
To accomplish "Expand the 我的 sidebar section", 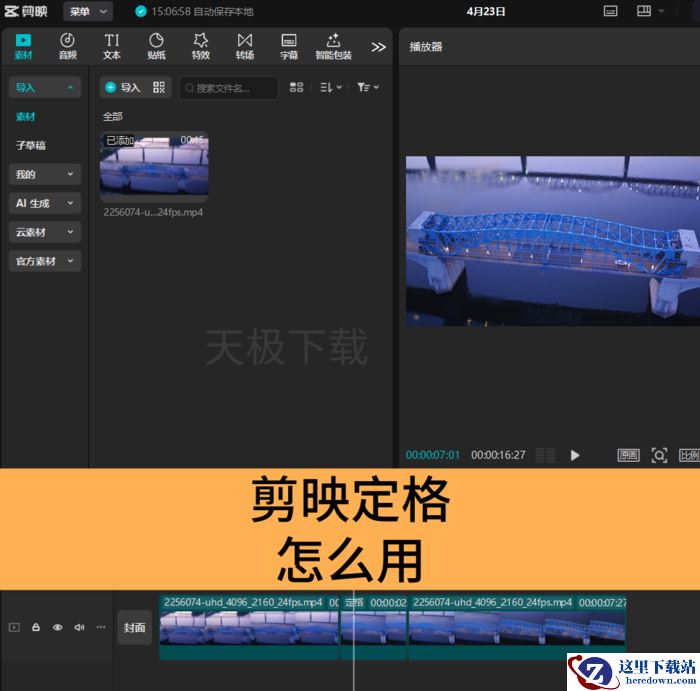I will [x=45, y=174].
